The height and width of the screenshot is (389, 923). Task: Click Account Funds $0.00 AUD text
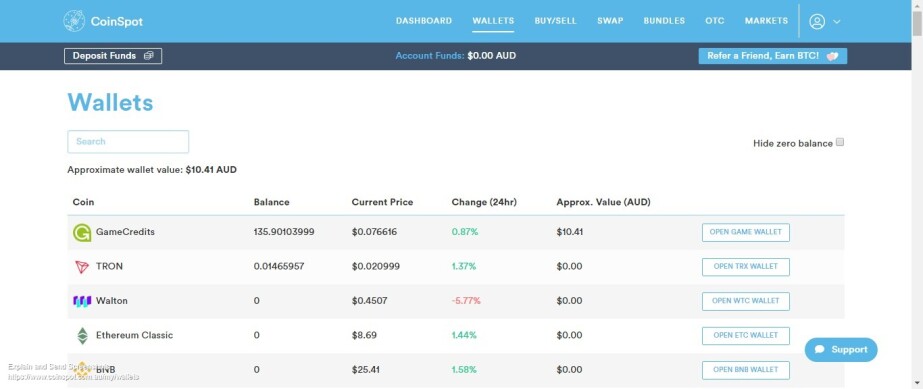[x=456, y=56]
